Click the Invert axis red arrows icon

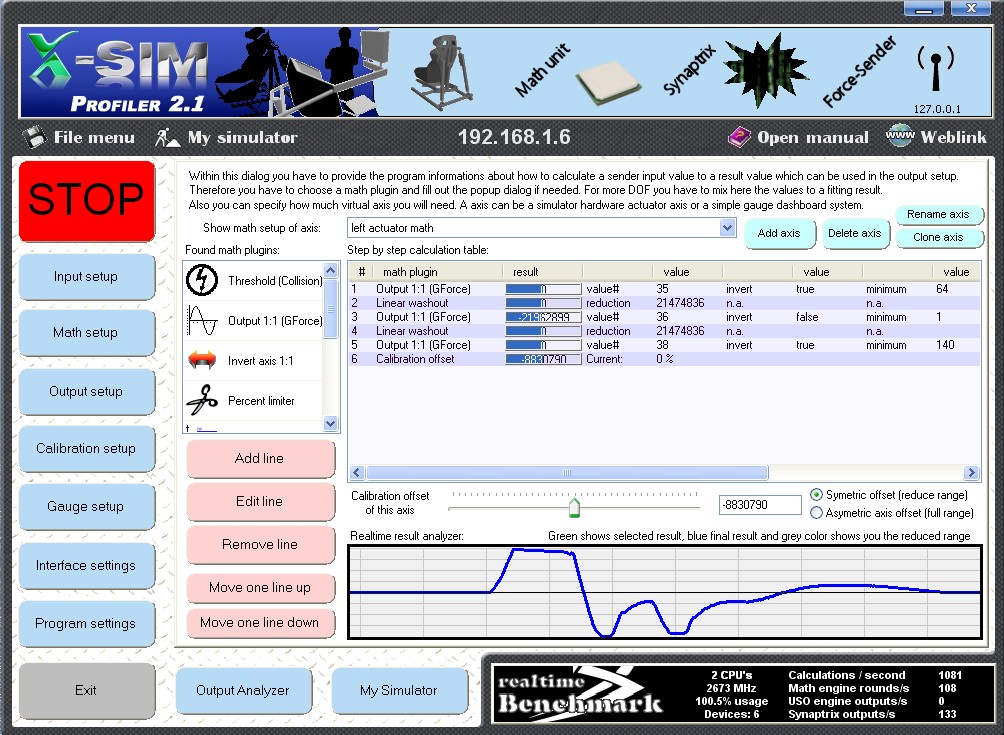point(202,360)
